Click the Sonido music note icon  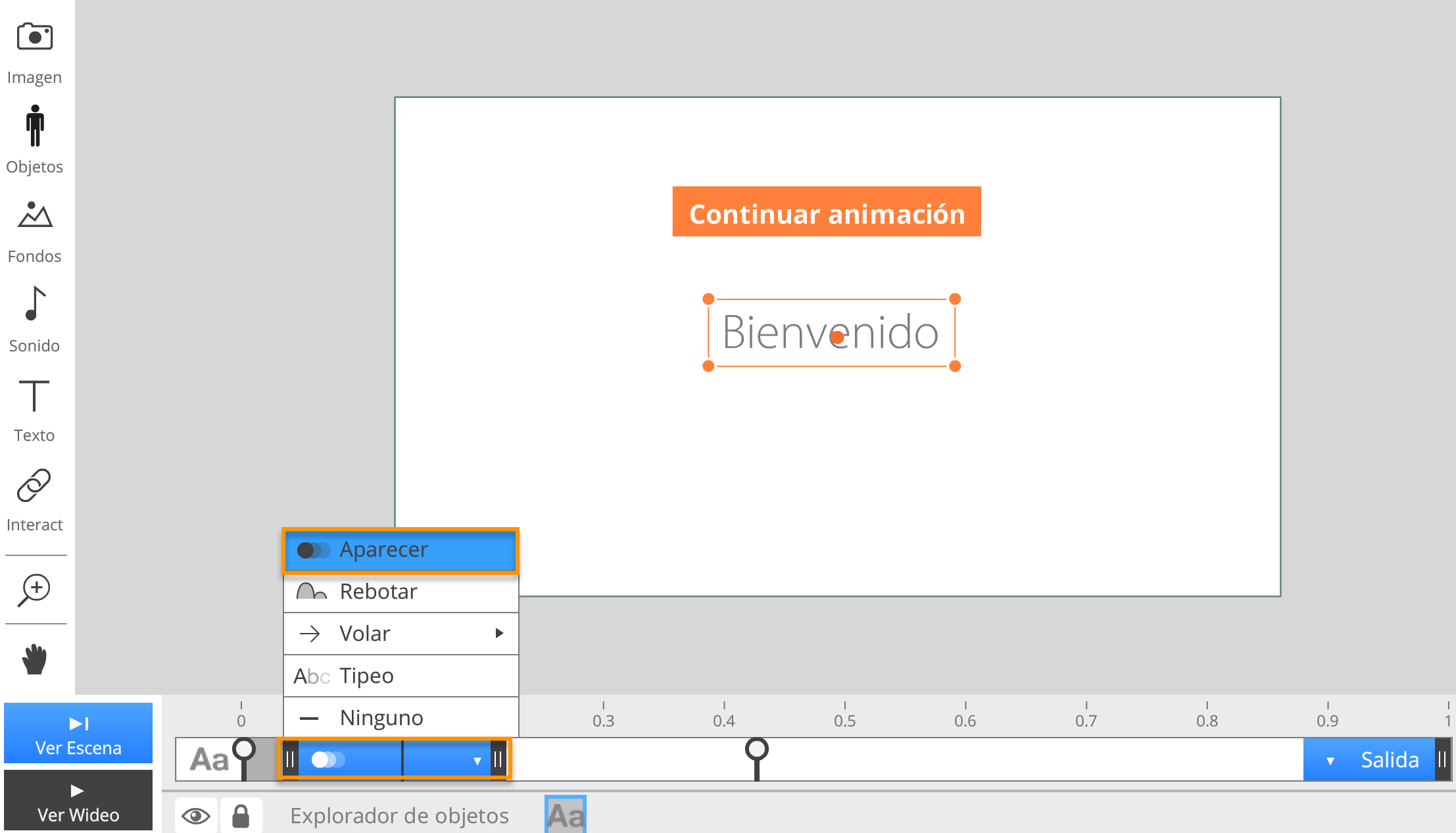click(34, 304)
